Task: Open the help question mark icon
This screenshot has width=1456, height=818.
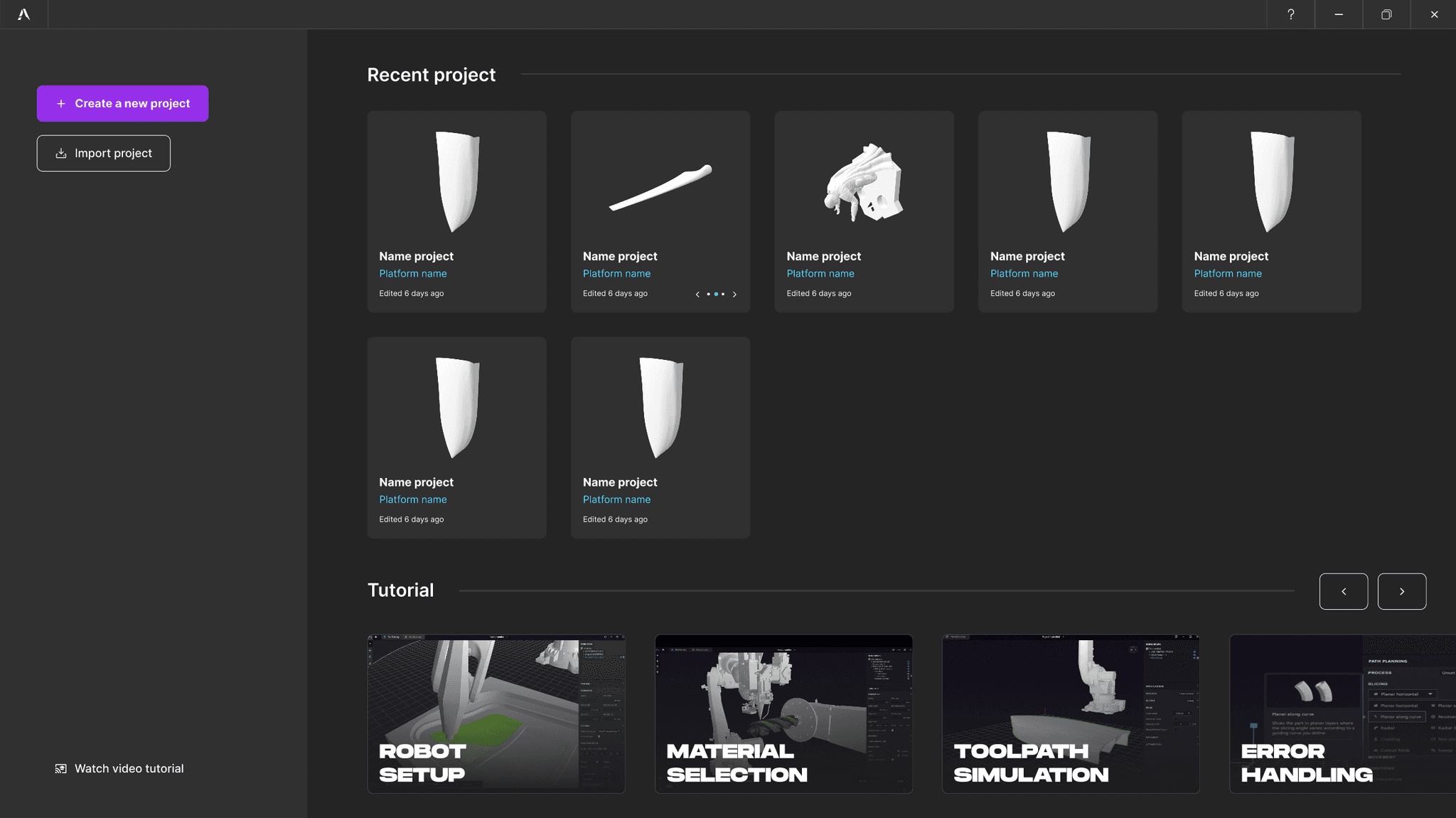Action: [x=1290, y=14]
